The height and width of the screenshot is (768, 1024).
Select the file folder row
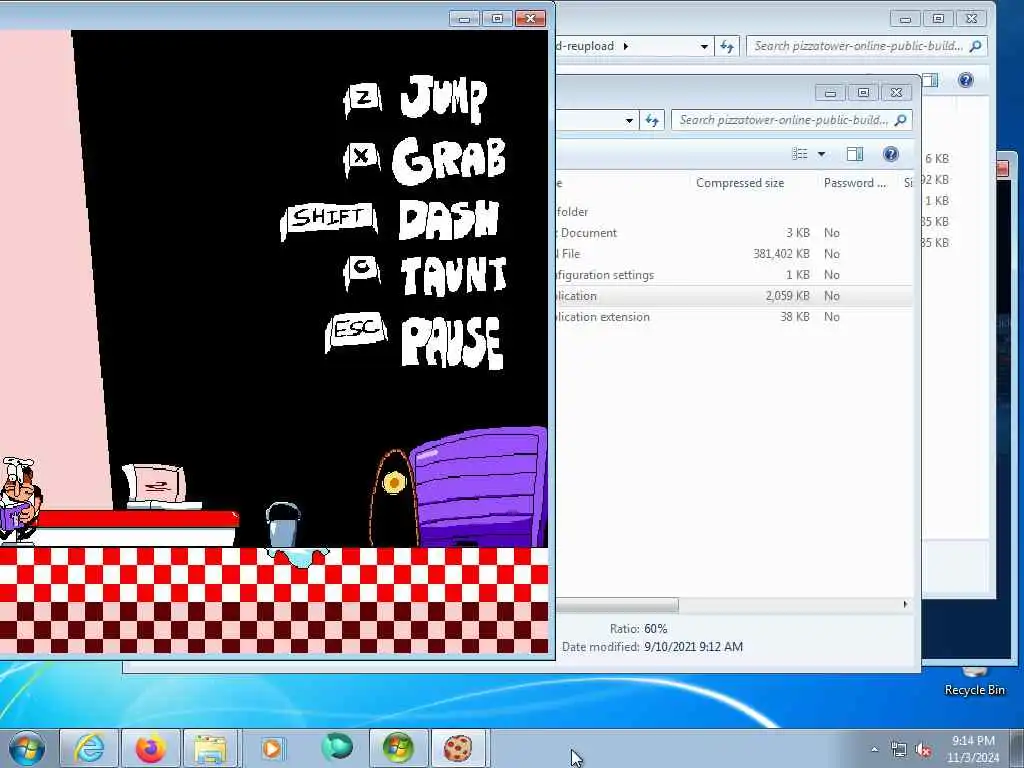click(735, 212)
